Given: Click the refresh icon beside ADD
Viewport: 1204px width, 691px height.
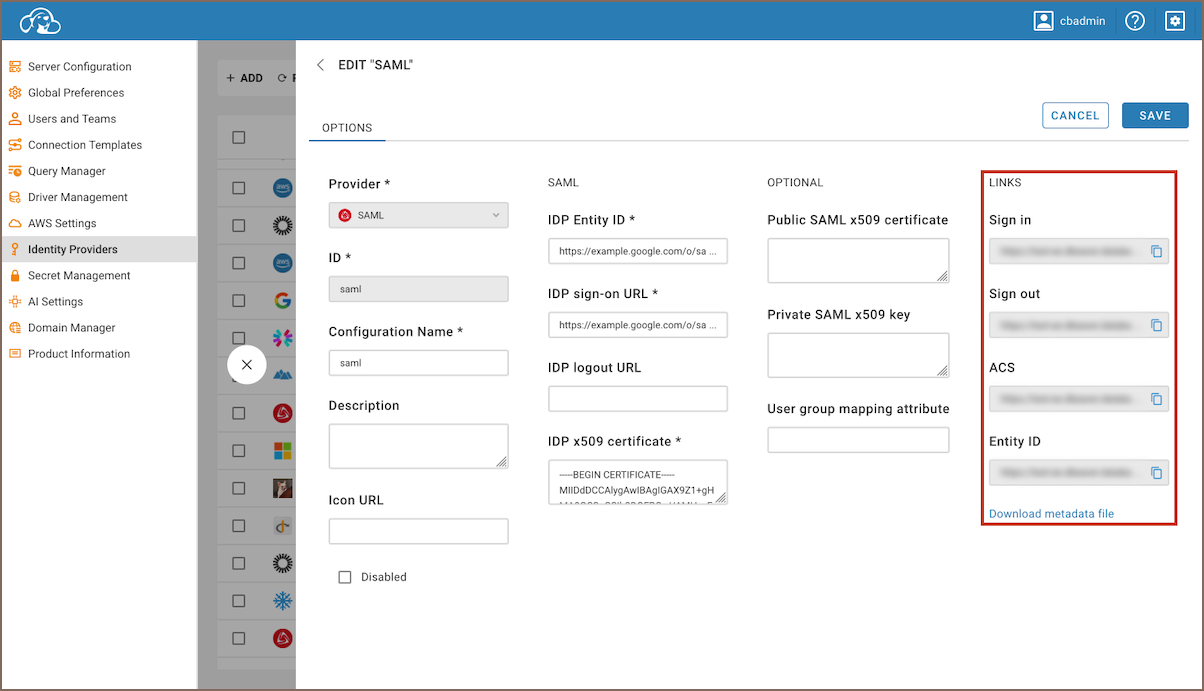Looking at the screenshot, I should 284,77.
